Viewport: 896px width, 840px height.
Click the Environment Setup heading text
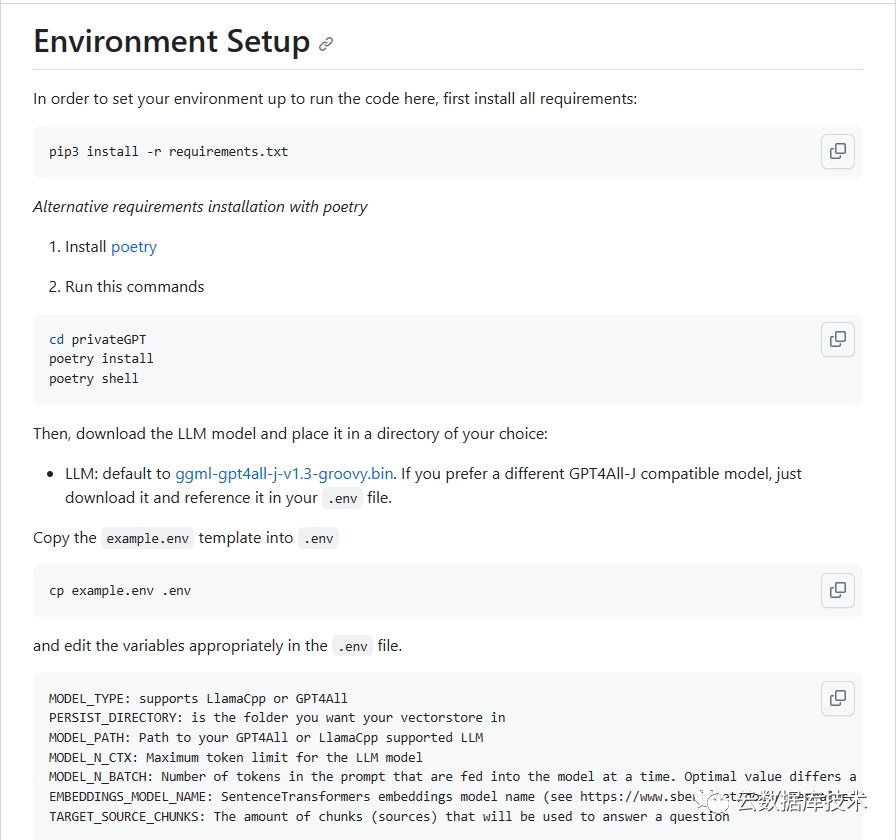pos(171,42)
